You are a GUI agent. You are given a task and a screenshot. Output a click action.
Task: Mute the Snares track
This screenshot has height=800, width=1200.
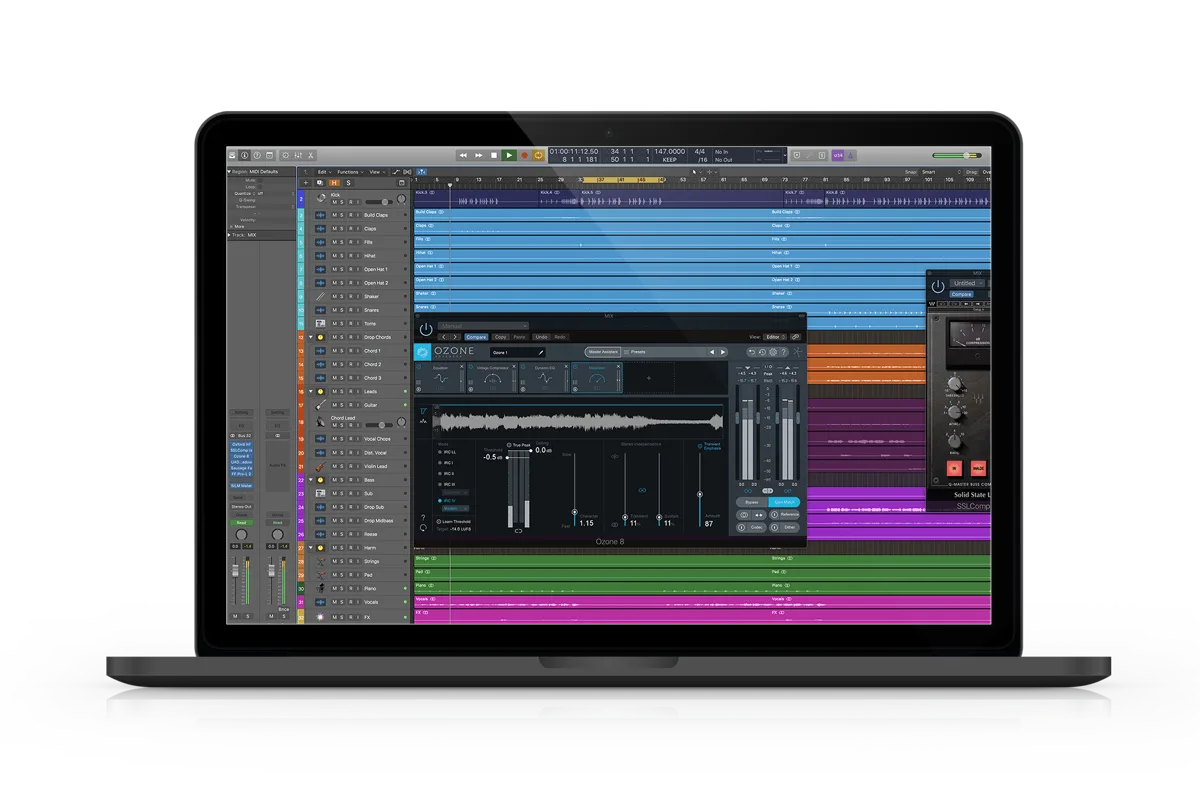click(335, 310)
